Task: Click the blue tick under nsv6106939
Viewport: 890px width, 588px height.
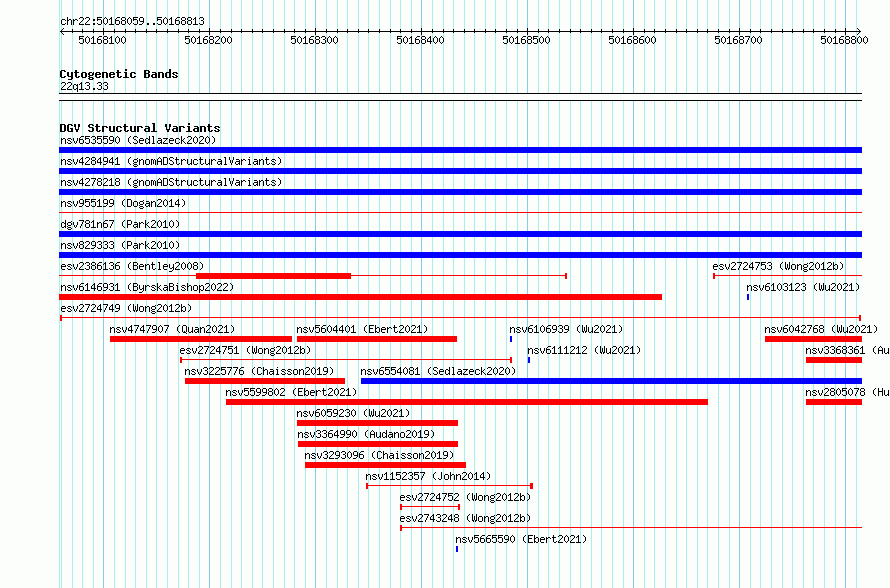Action: pos(511,339)
